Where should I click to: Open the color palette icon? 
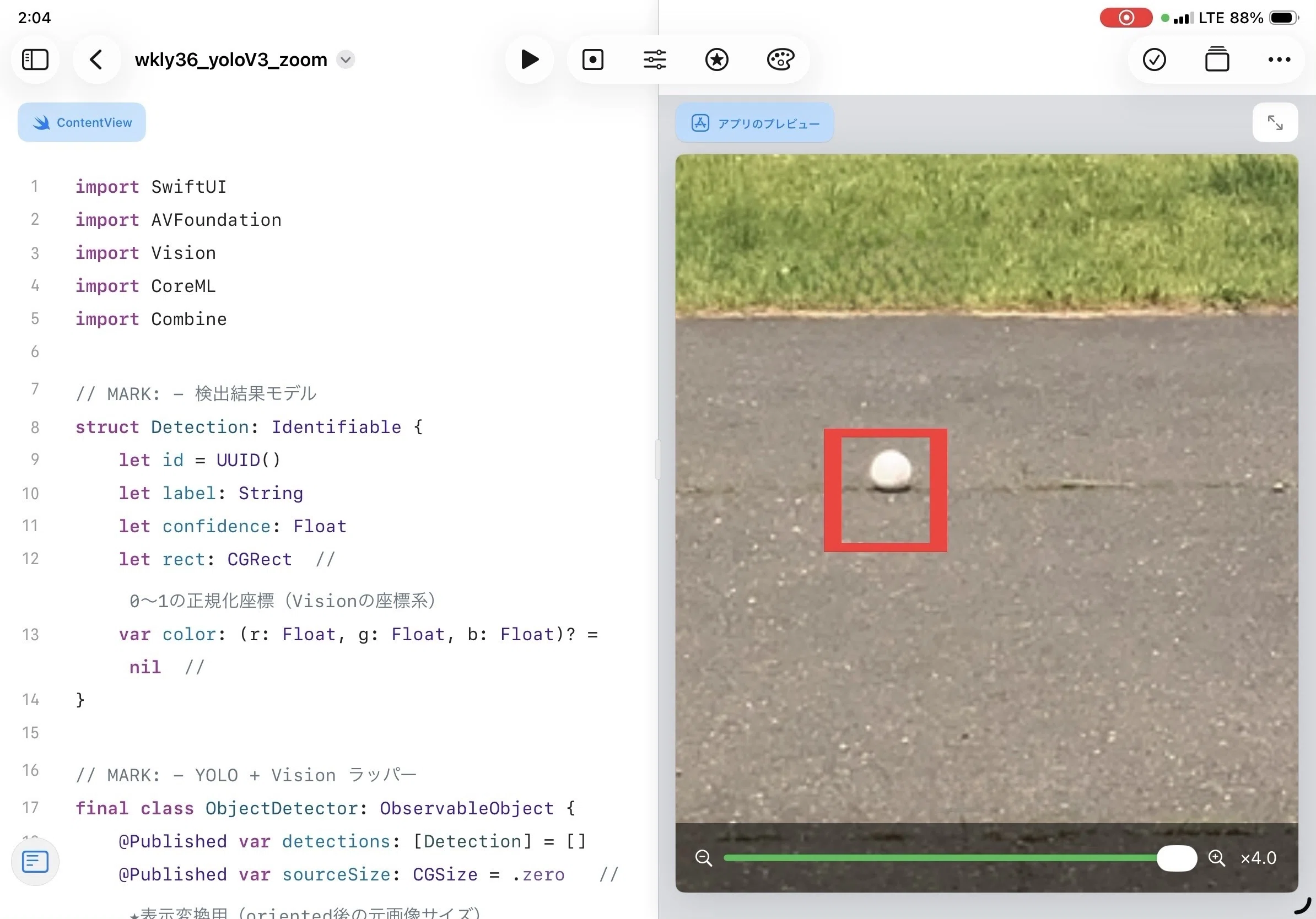780,60
